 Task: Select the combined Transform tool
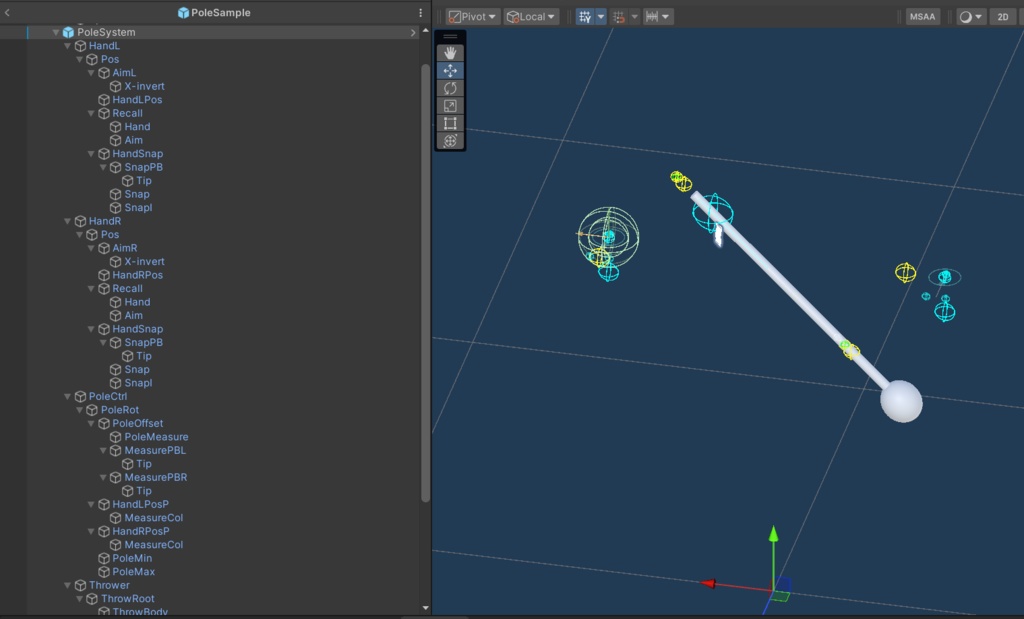click(x=450, y=141)
